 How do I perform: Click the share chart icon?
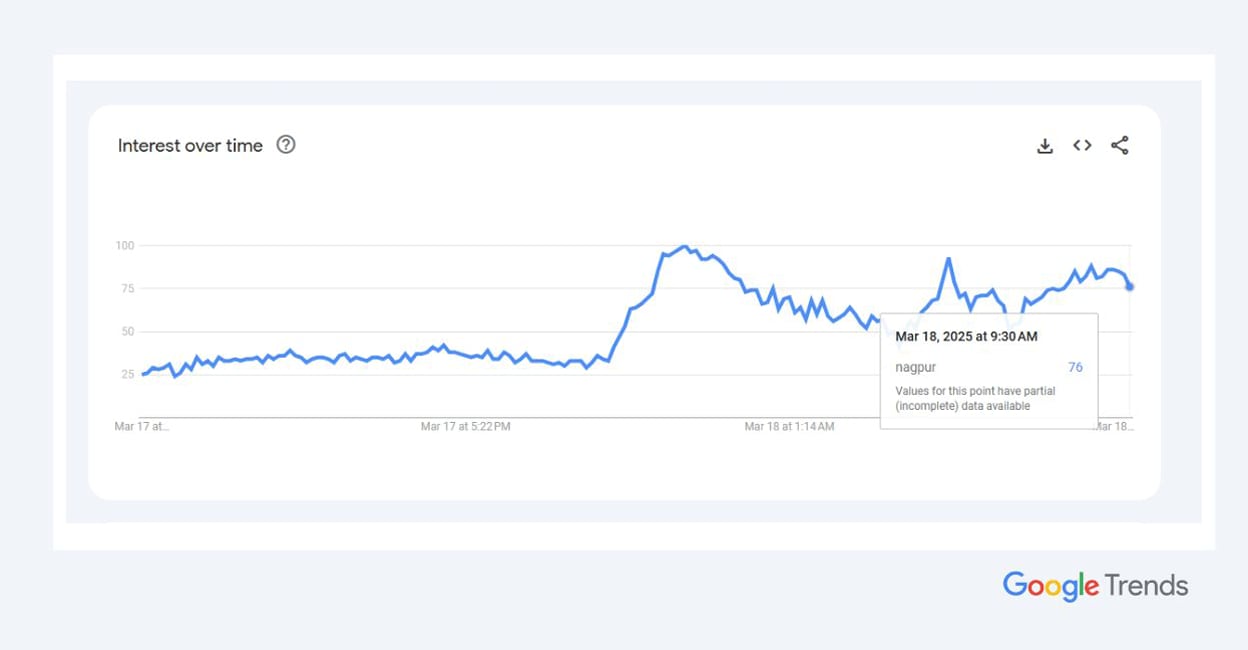tap(1120, 146)
